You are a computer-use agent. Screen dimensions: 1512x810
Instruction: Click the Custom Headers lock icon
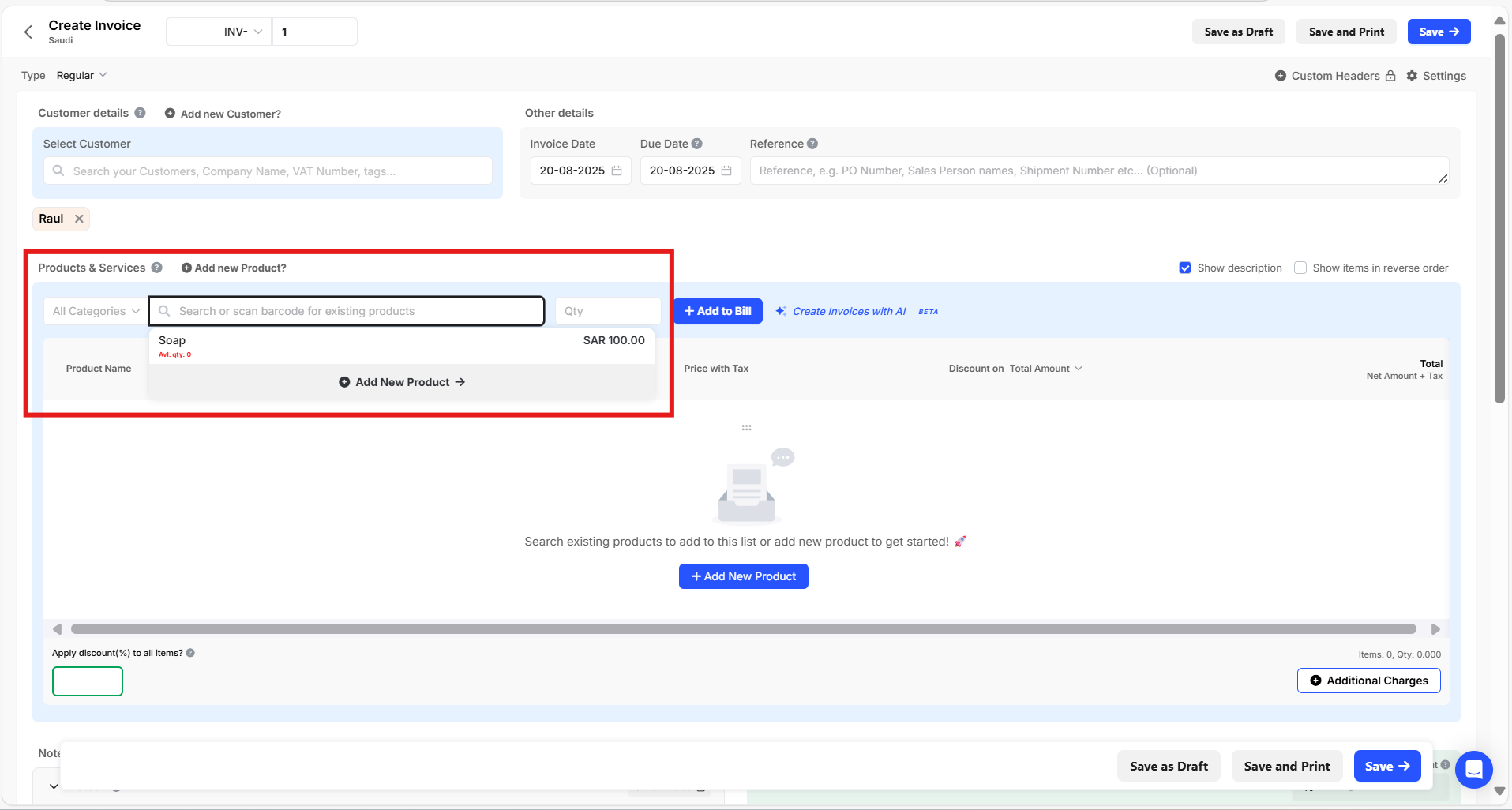[x=1390, y=76]
